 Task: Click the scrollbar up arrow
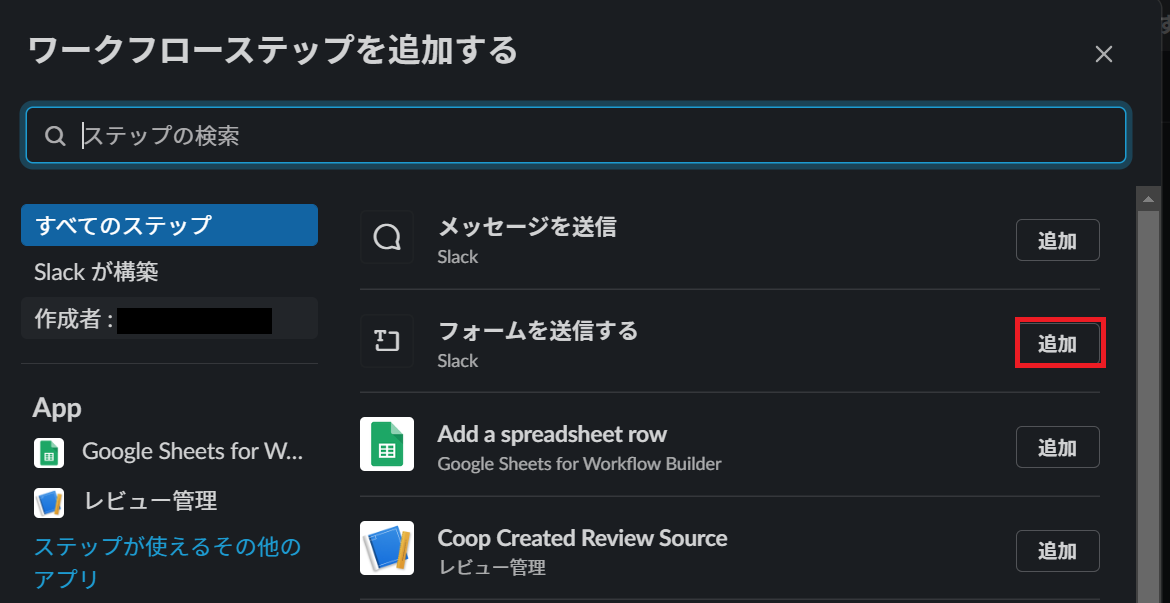(x=1147, y=200)
